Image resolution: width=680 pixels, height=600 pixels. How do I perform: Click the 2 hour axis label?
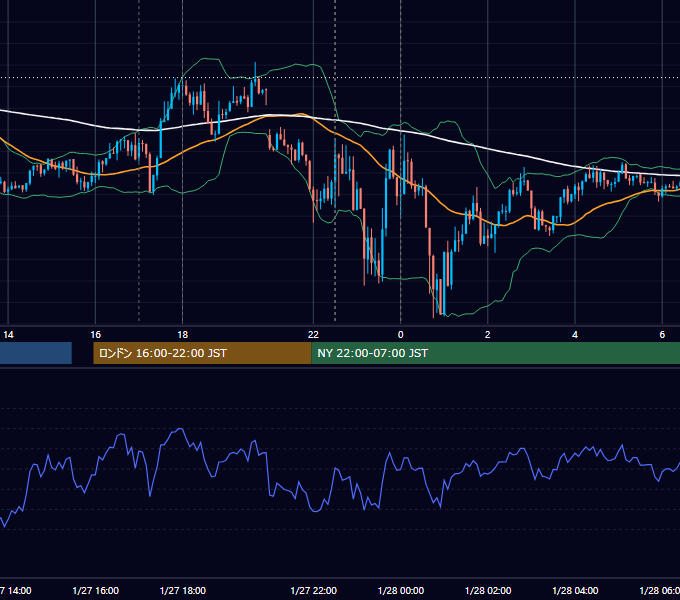[x=487, y=335]
